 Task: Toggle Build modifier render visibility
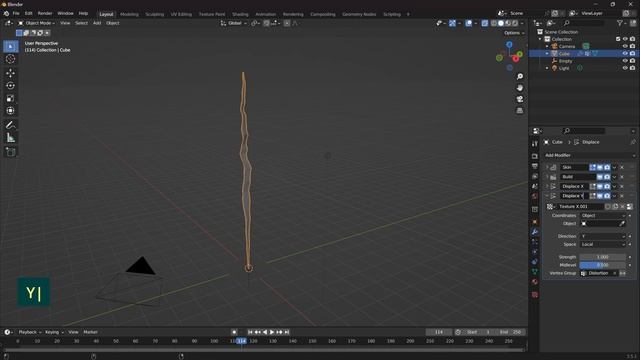tap(607, 177)
